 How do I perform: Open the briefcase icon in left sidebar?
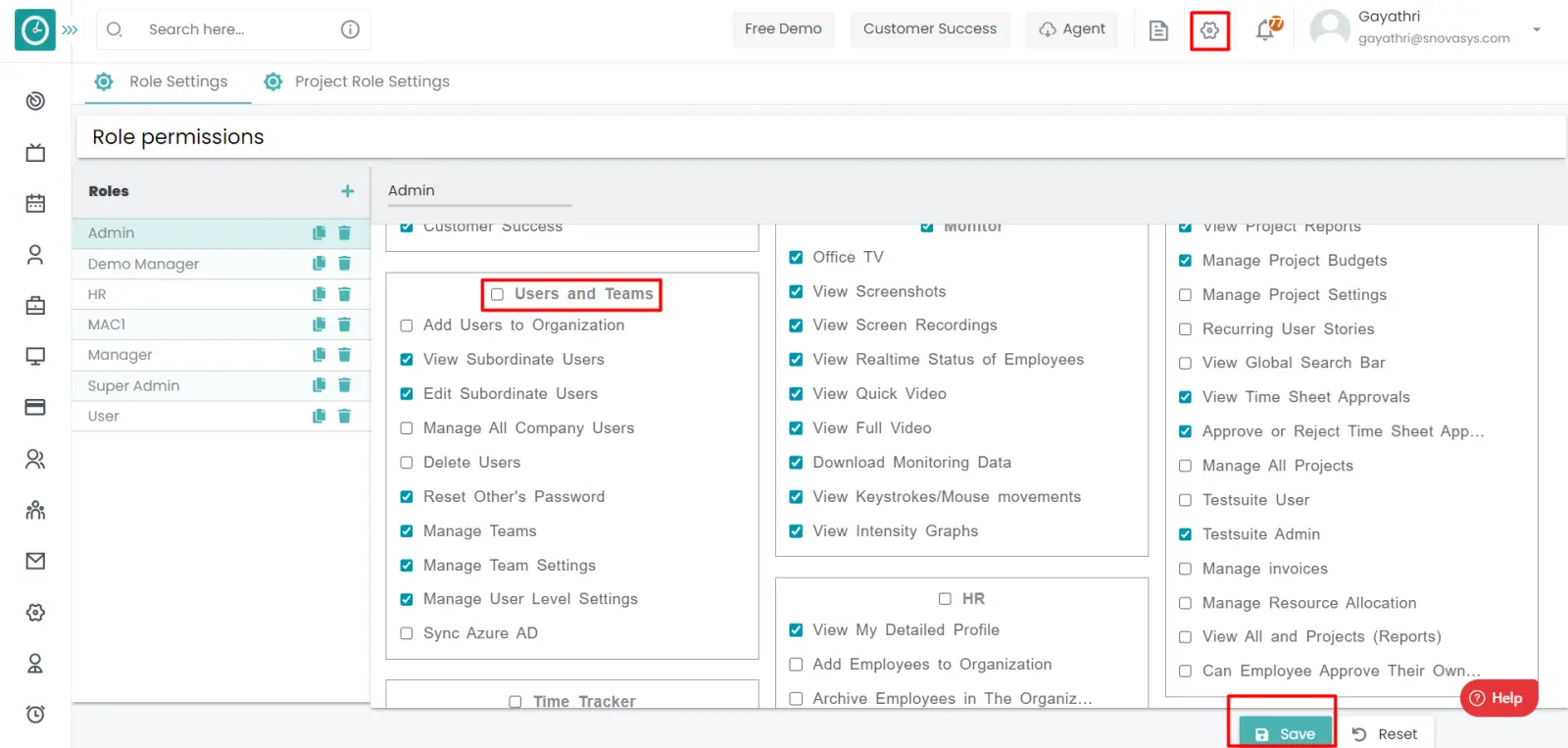[35, 306]
